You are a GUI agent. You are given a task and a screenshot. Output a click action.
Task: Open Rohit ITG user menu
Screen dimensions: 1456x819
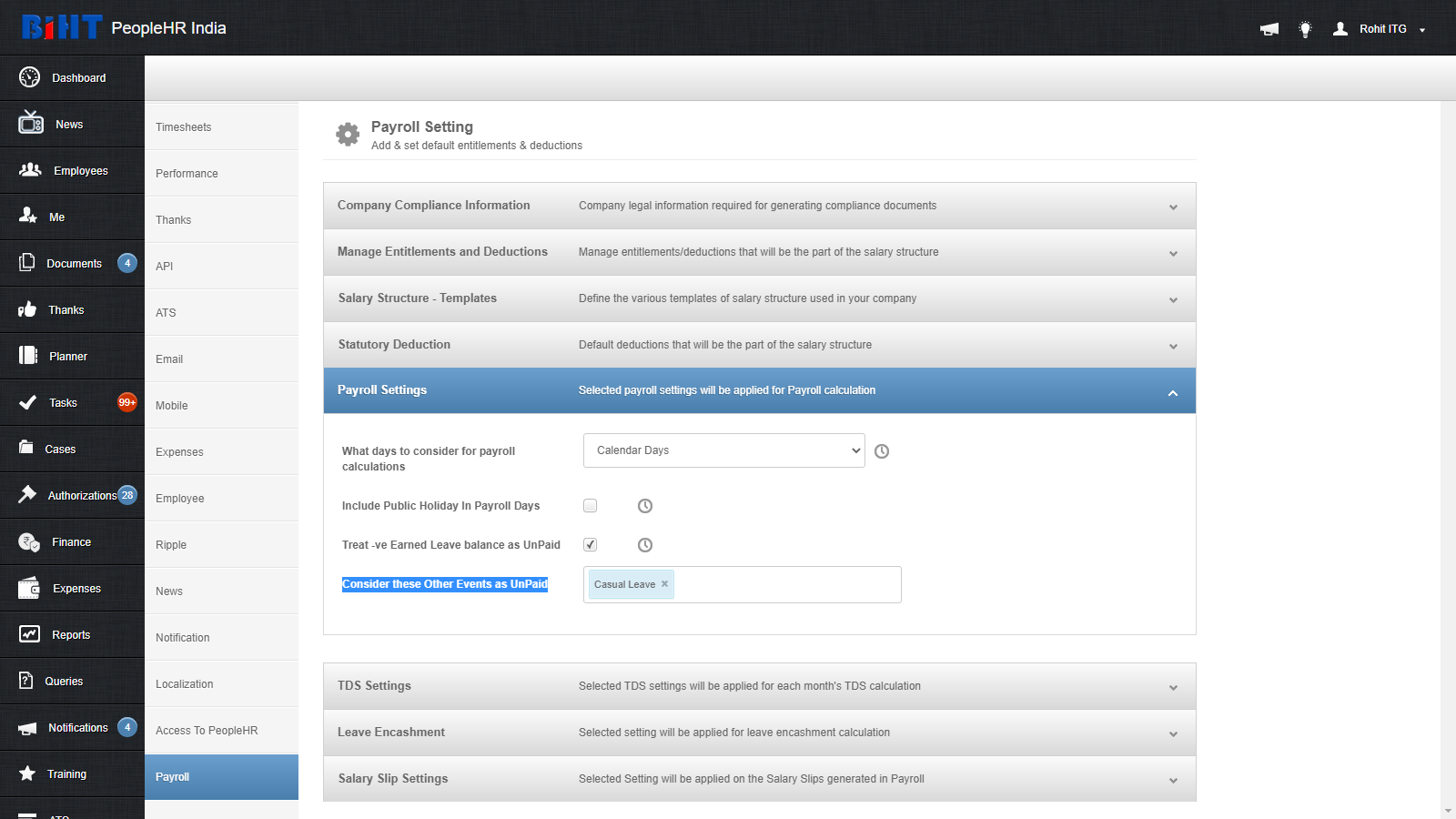tap(1379, 29)
